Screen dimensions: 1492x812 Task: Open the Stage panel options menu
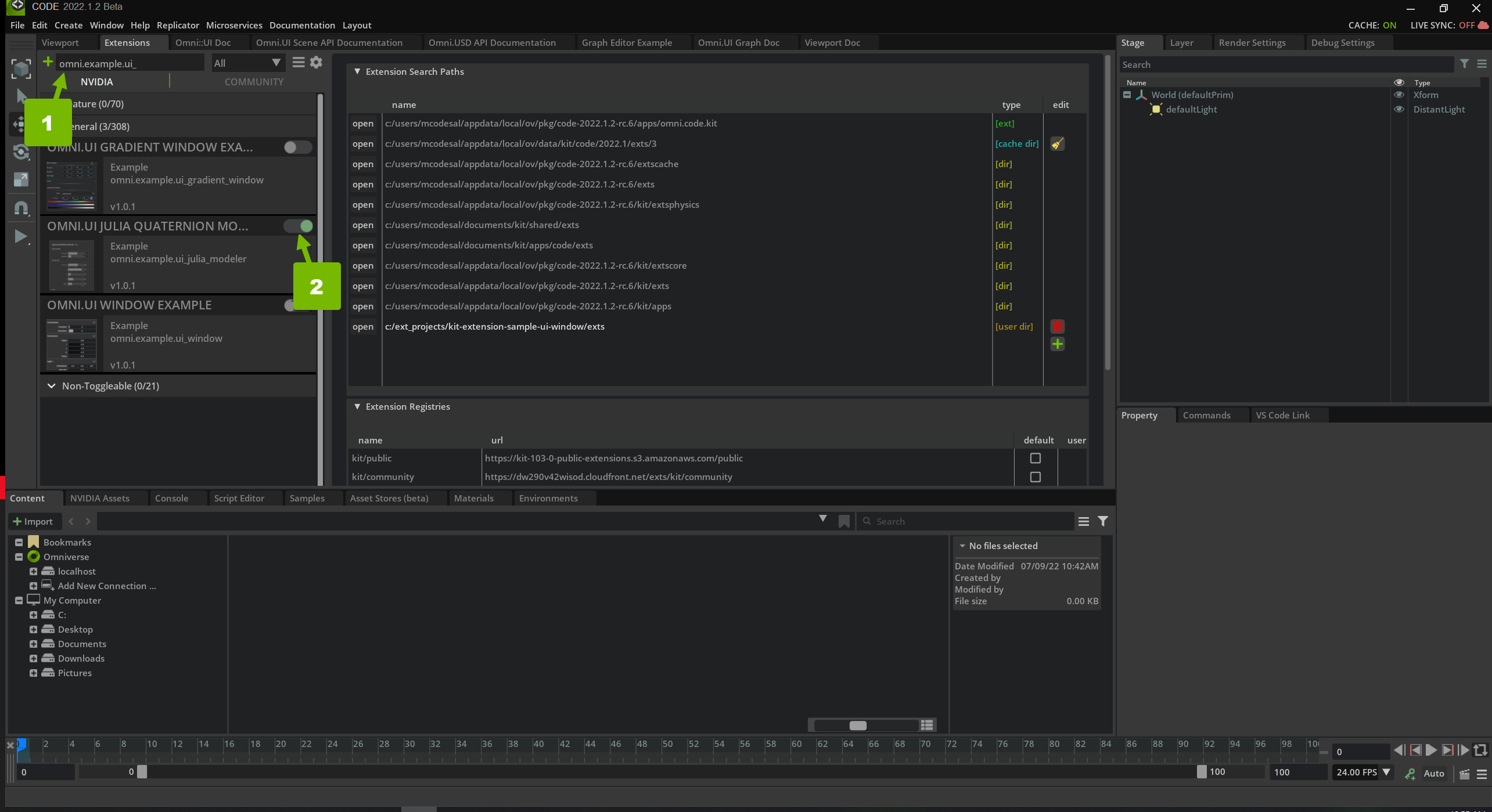(x=1482, y=64)
